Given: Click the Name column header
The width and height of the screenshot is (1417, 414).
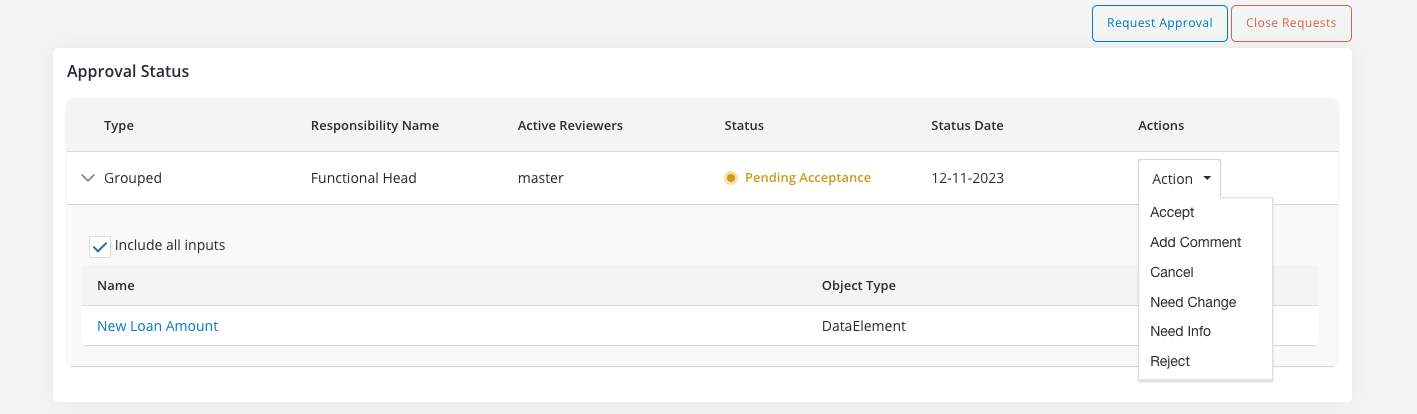Looking at the screenshot, I should pos(116,286).
